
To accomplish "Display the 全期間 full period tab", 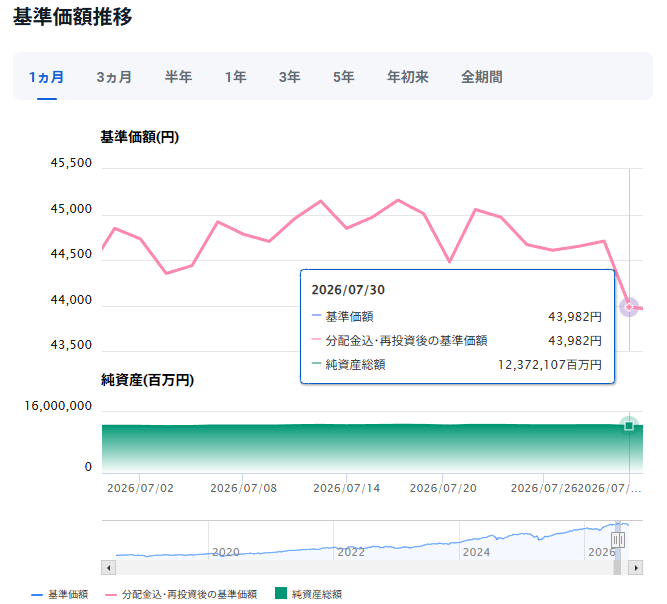I will [482, 77].
